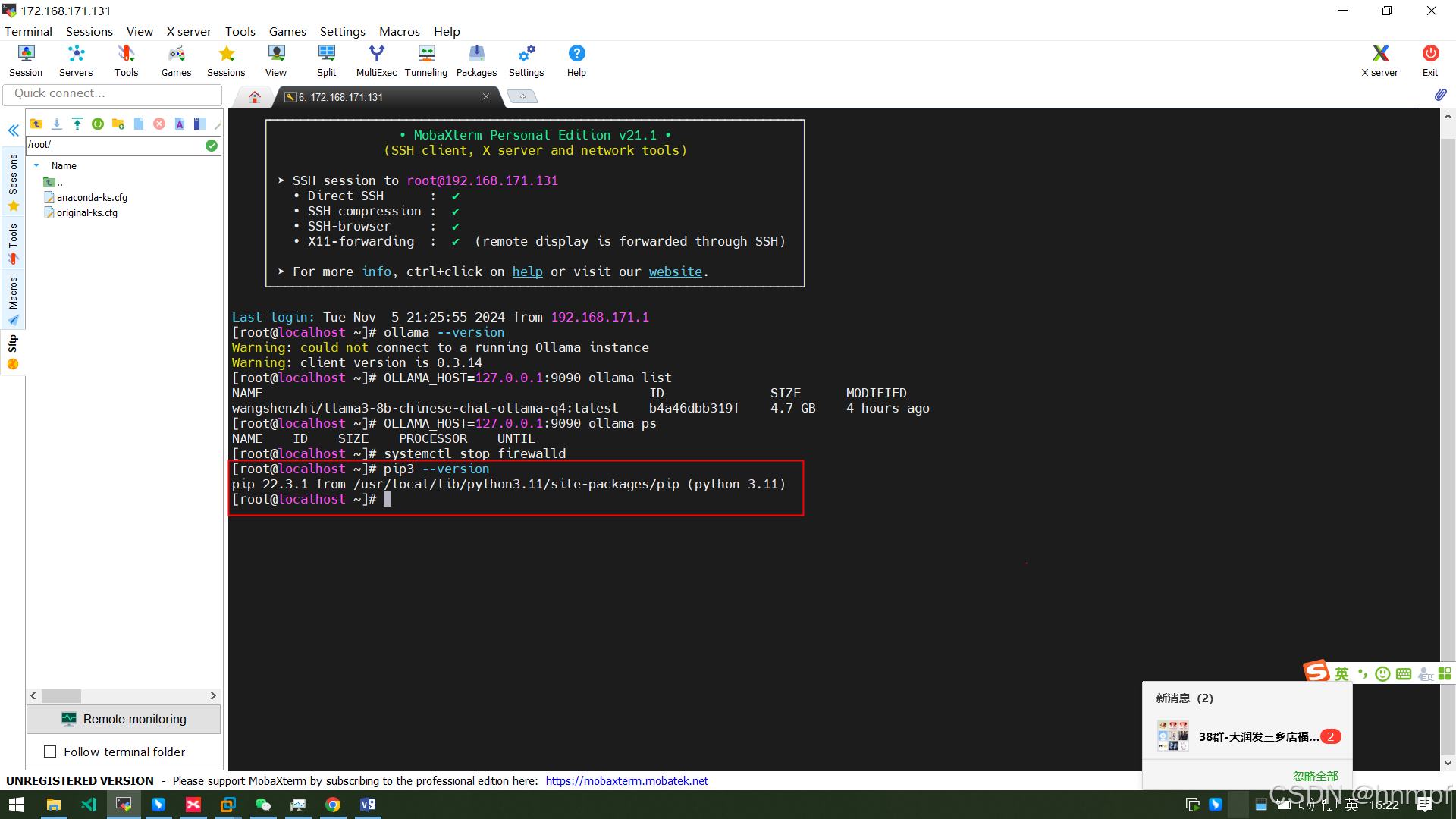Click the Remote monitoring button
The width and height of the screenshot is (1456, 819).
tap(124, 719)
